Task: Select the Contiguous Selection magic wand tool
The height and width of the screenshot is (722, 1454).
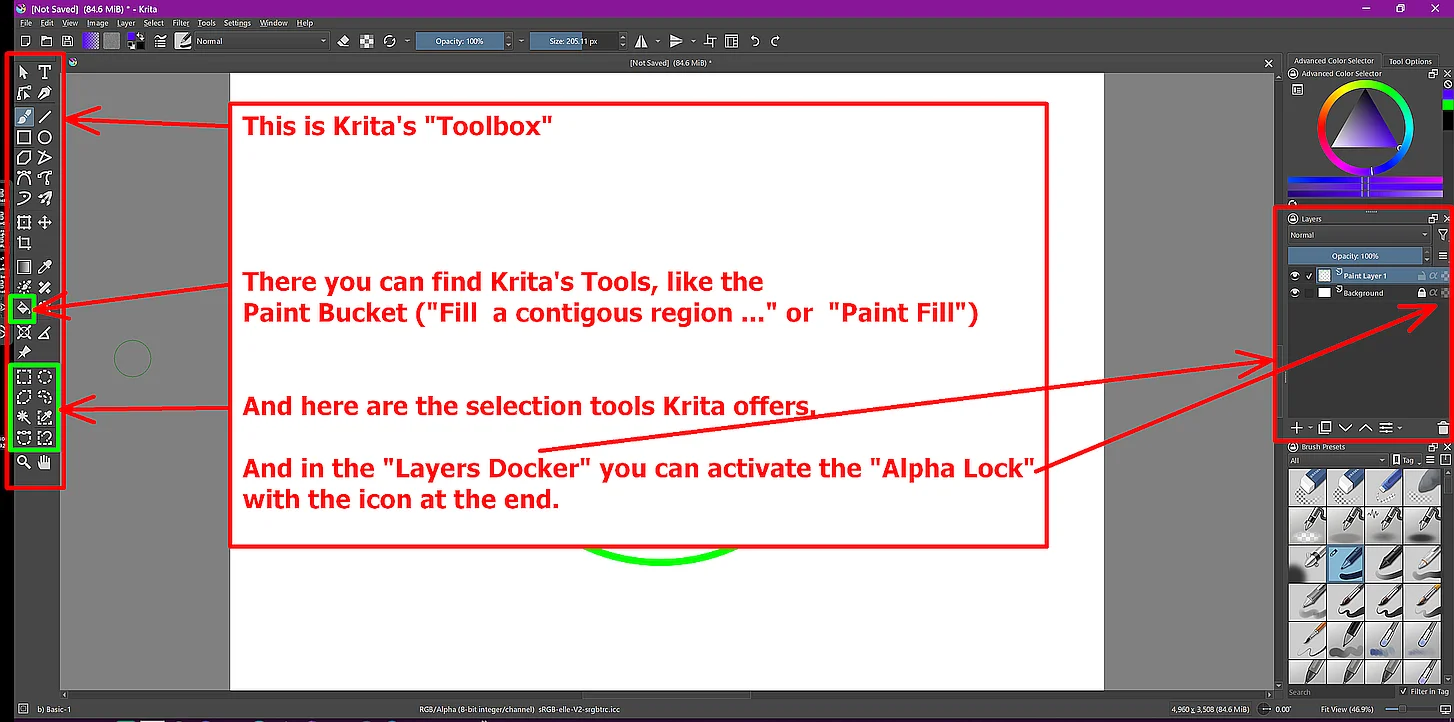Action: [x=24, y=417]
